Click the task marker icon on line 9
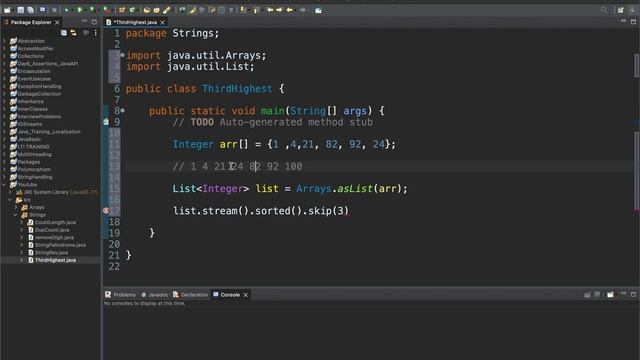The height and width of the screenshot is (360, 640). (106, 122)
